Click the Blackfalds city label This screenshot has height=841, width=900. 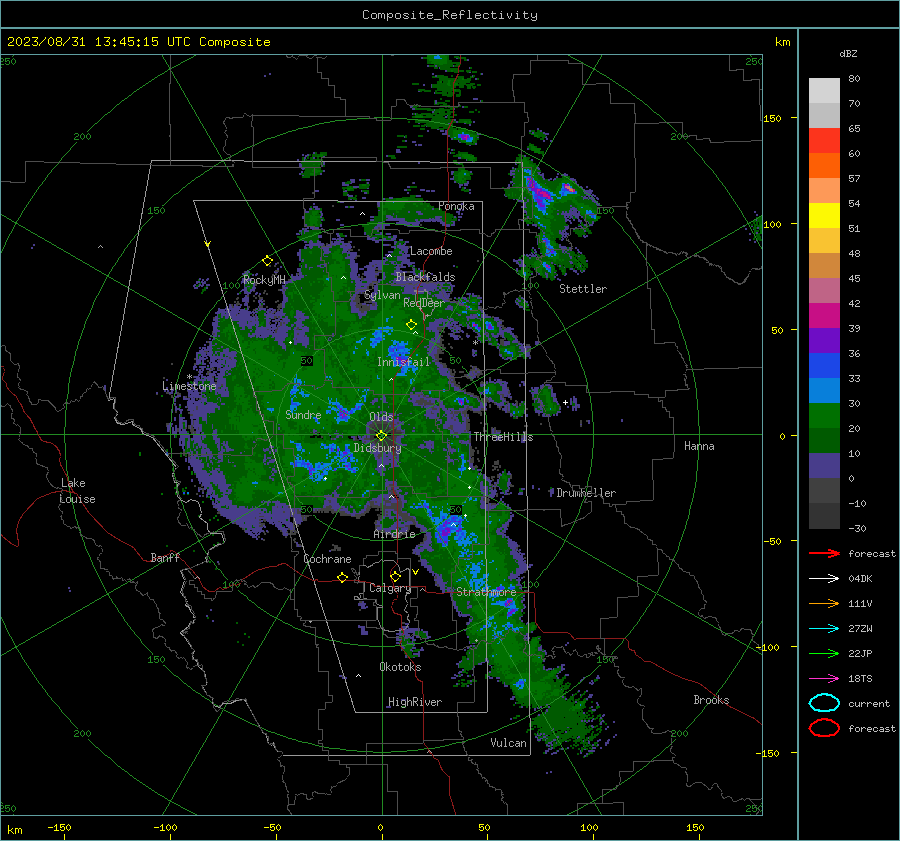click(425, 277)
